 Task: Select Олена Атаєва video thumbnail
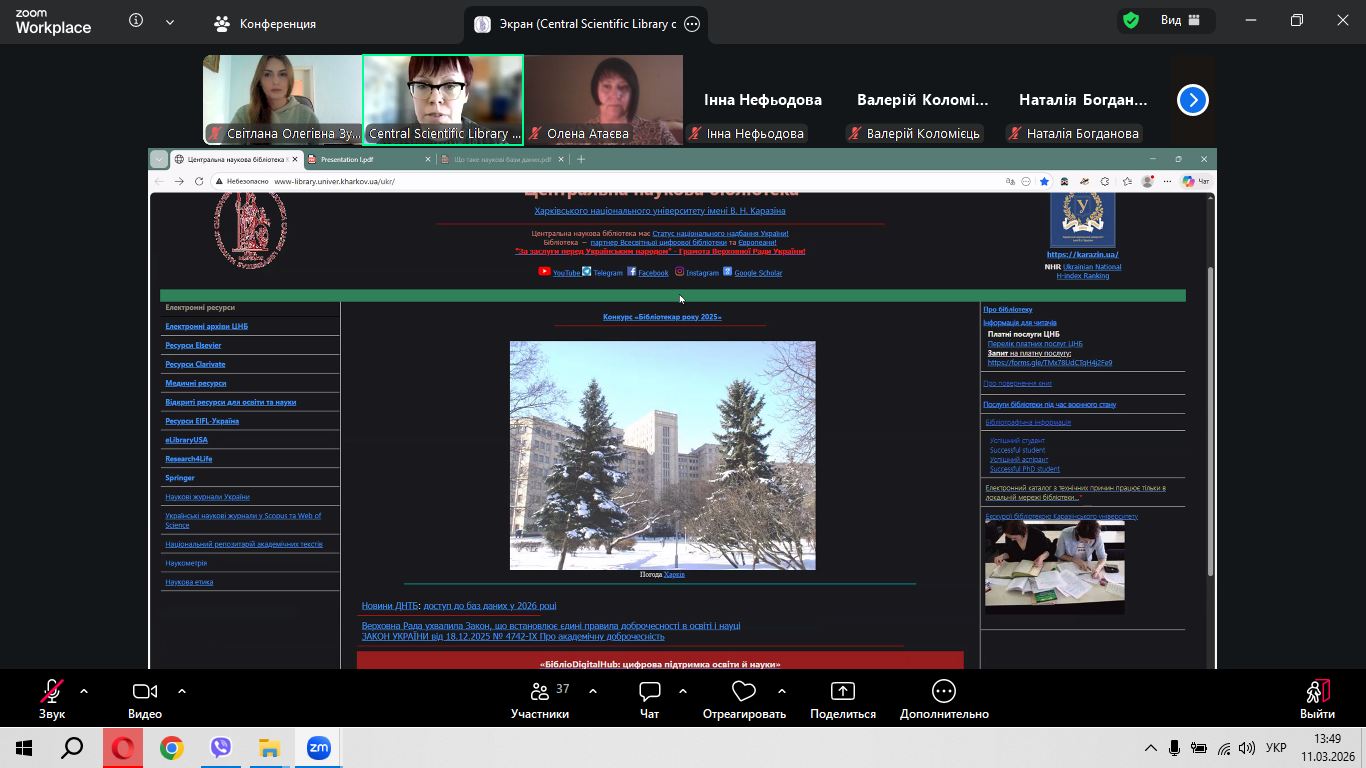(x=604, y=98)
